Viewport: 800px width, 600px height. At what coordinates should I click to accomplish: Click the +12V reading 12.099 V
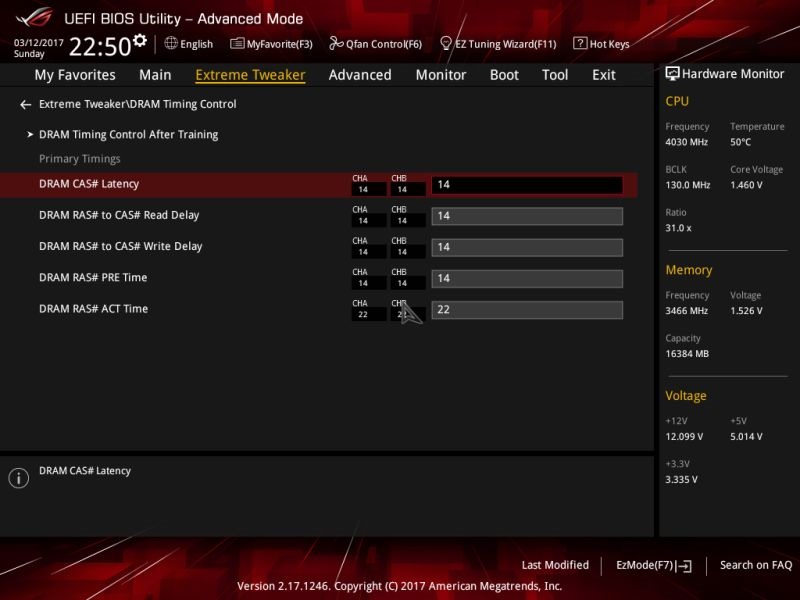pos(684,437)
